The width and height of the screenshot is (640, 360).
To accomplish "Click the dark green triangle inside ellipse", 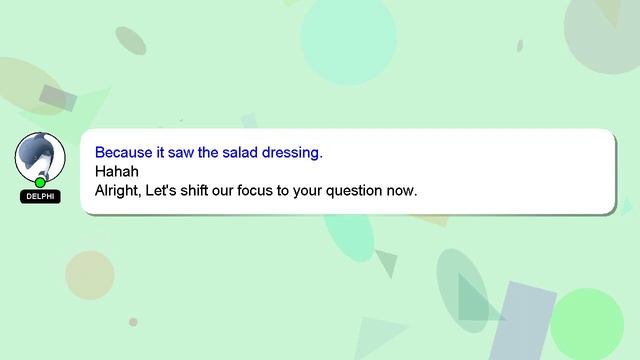I will point(476,302).
